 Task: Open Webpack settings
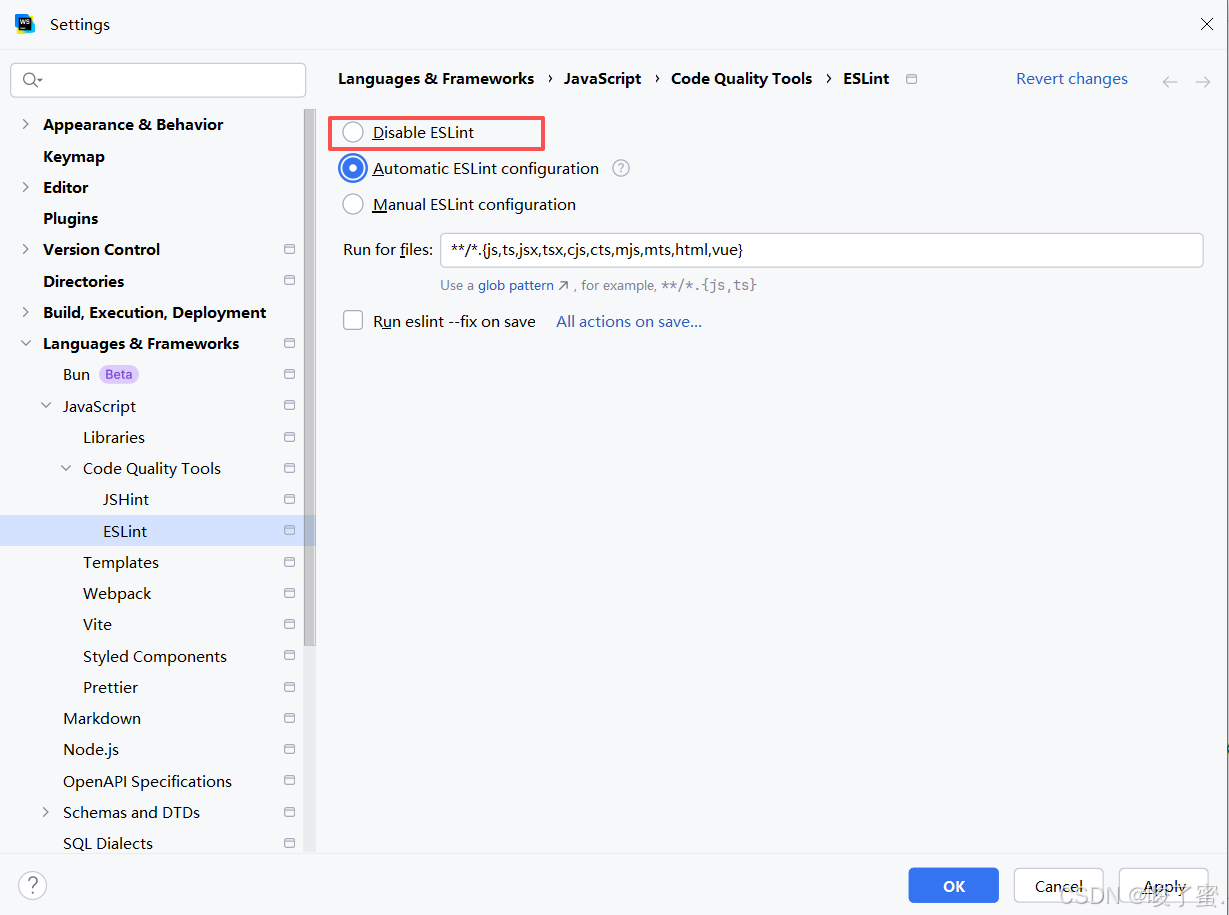pyautogui.click(x=117, y=593)
